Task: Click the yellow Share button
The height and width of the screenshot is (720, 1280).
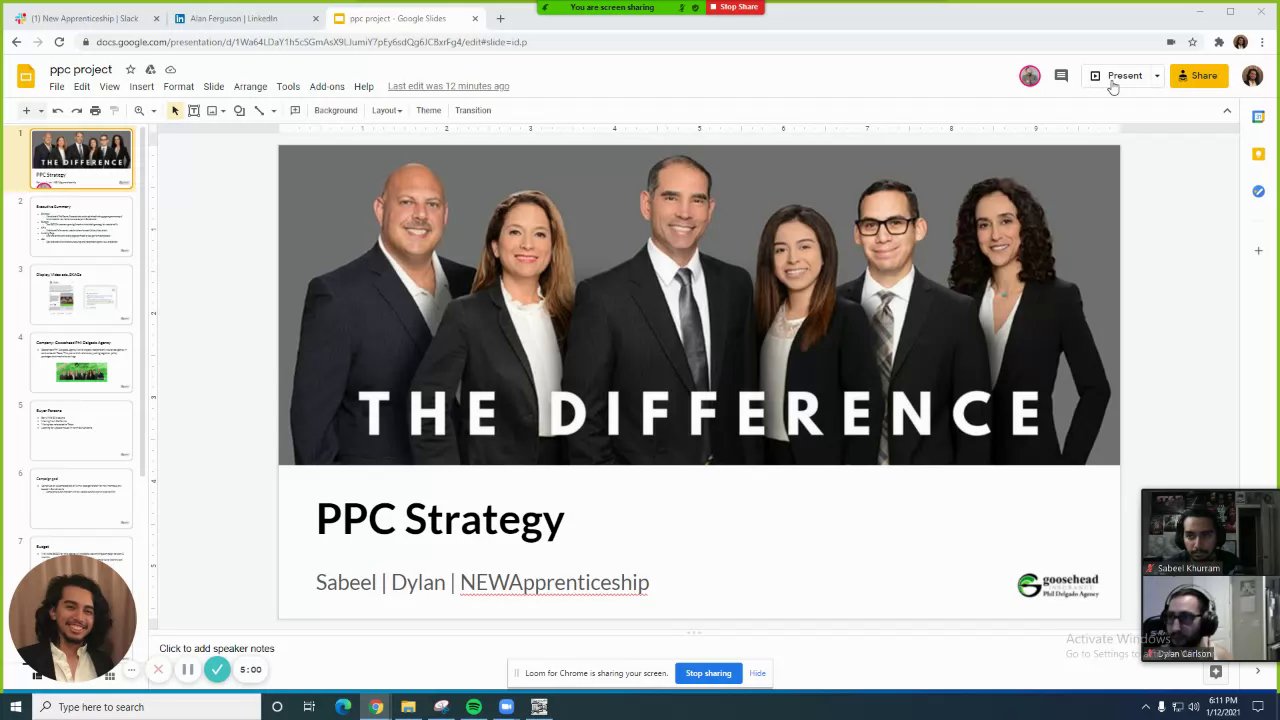Action: click(x=1198, y=76)
